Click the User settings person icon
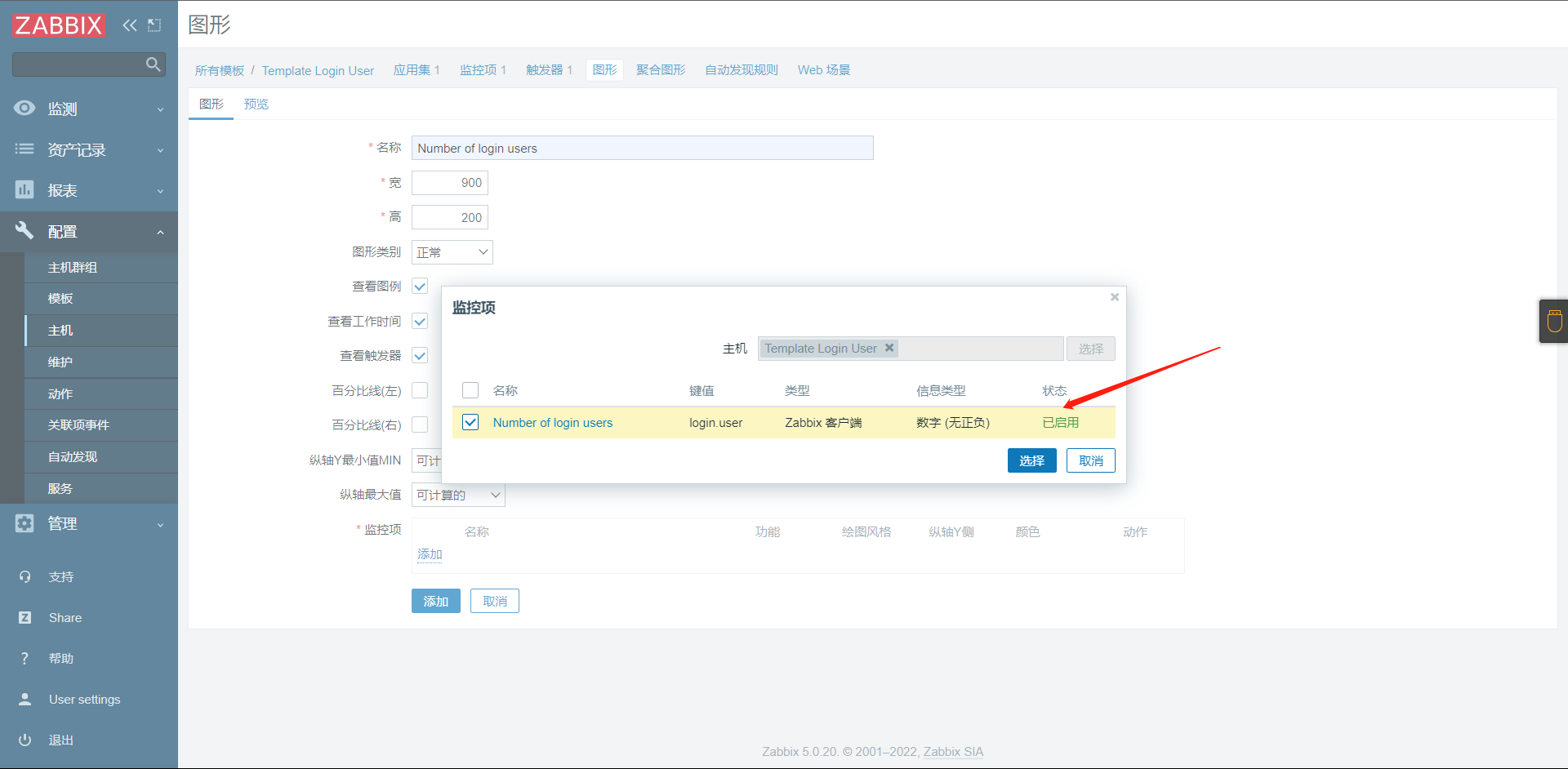The height and width of the screenshot is (769, 1568). click(24, 699)
